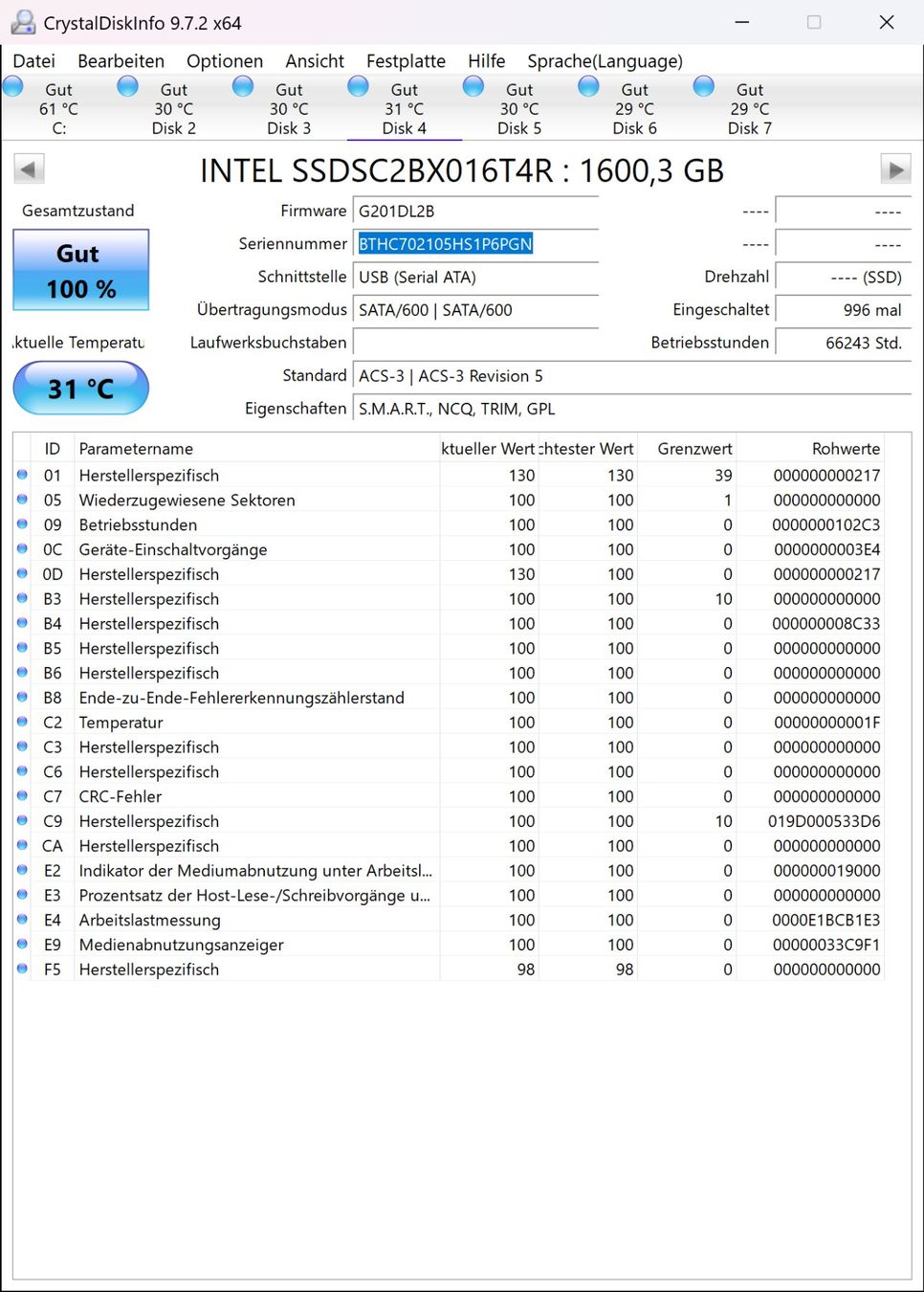Click the status icon of attribute F5

point(22,969)
